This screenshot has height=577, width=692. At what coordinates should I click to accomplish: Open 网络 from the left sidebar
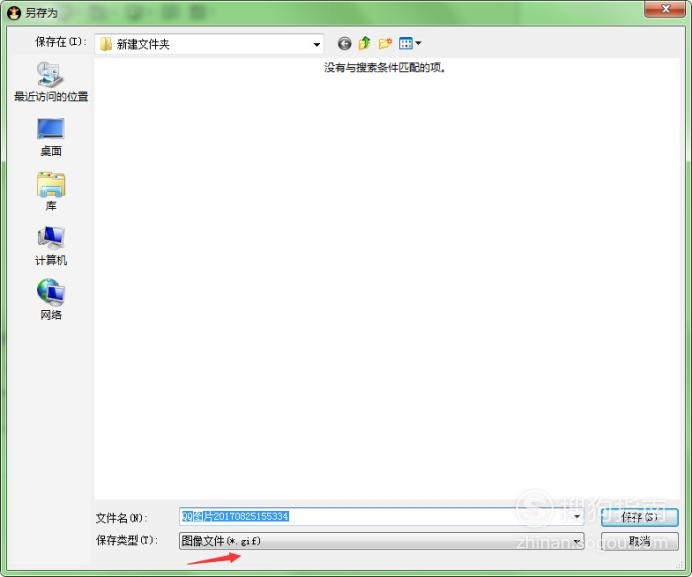click(51, 300)
